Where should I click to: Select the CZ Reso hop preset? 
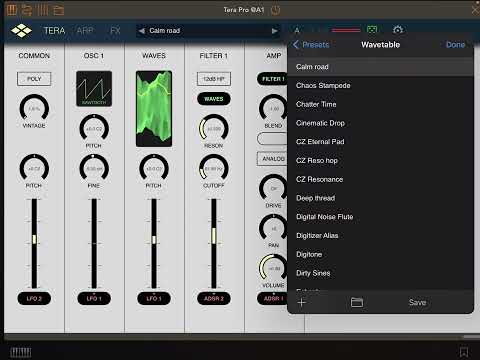pyautogui.click(x=380, y=161)
